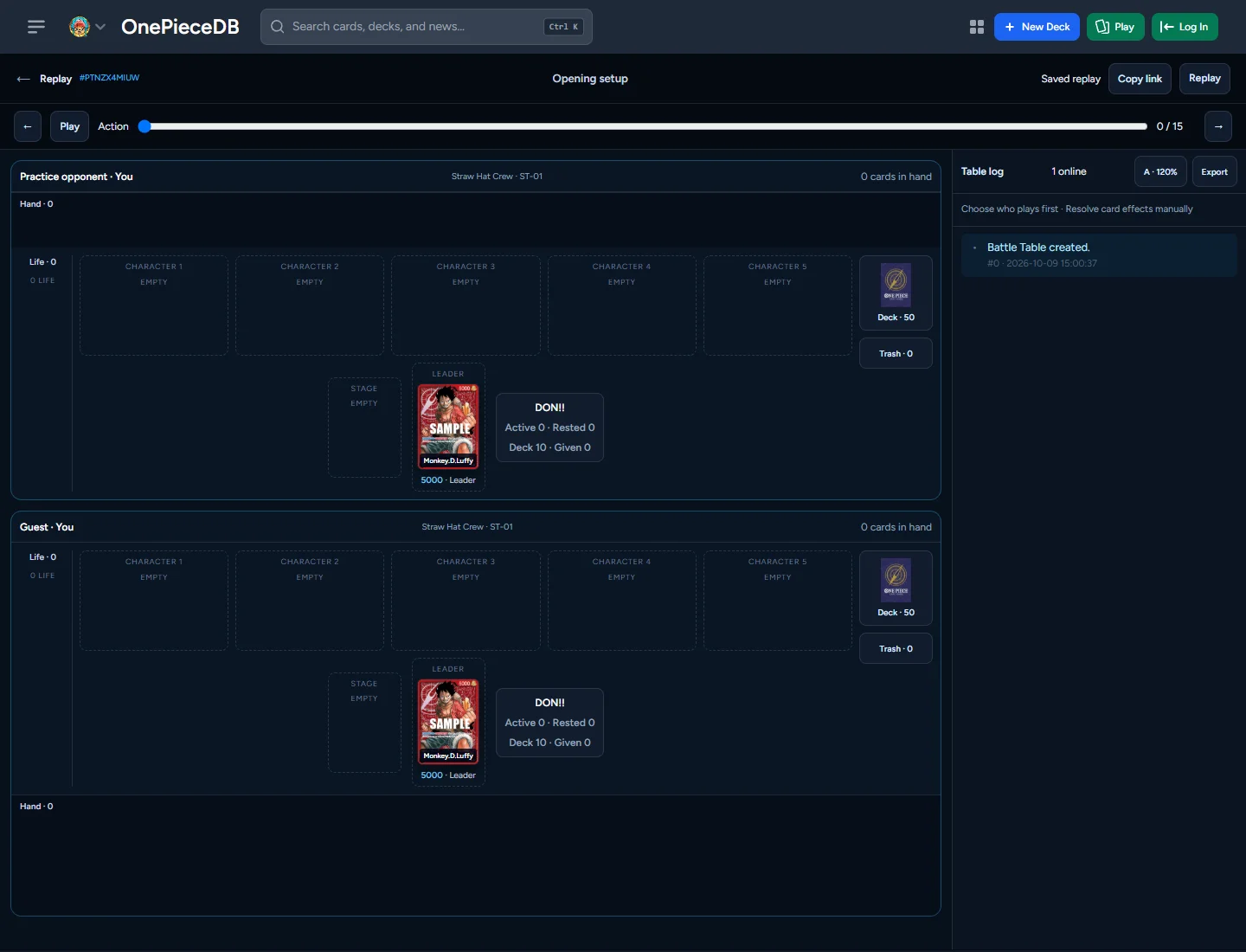Click the Guest's deck card back
The height and width of the screenshot is (952, 1246).
pyautogui.click(x=896, y=581)
